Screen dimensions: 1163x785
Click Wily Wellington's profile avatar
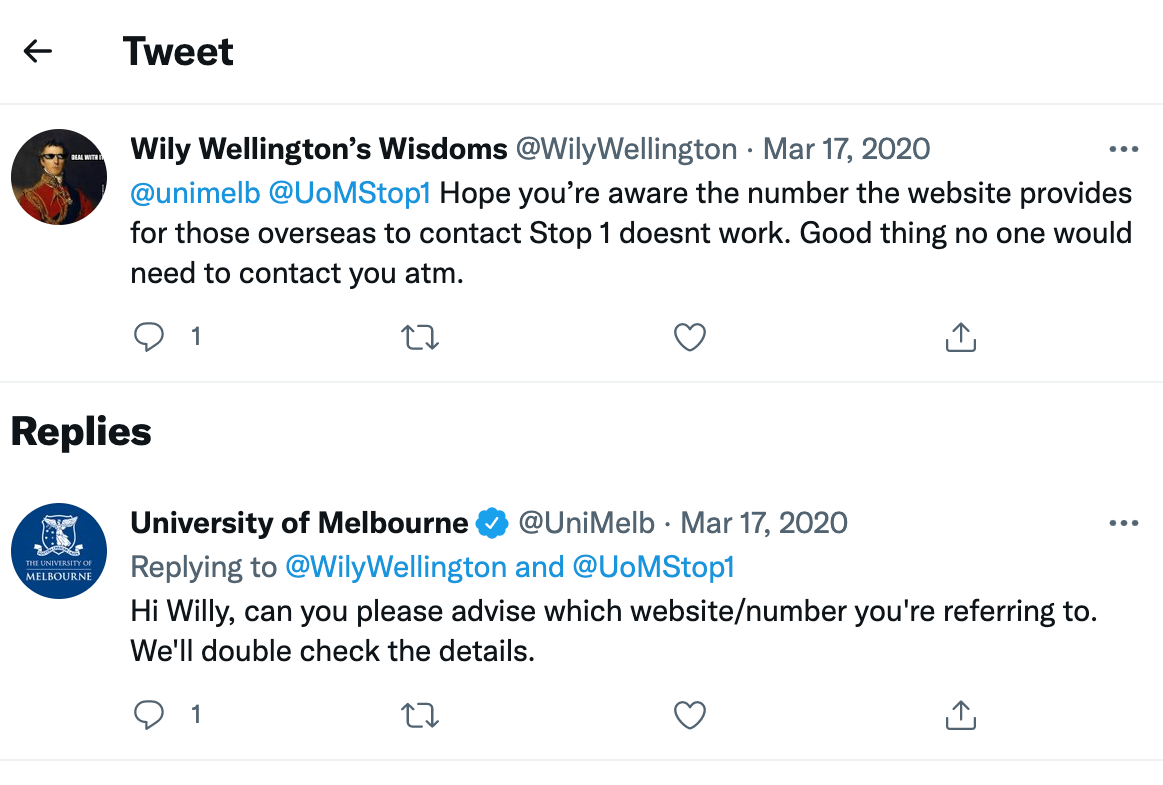(x=59, y=177)
